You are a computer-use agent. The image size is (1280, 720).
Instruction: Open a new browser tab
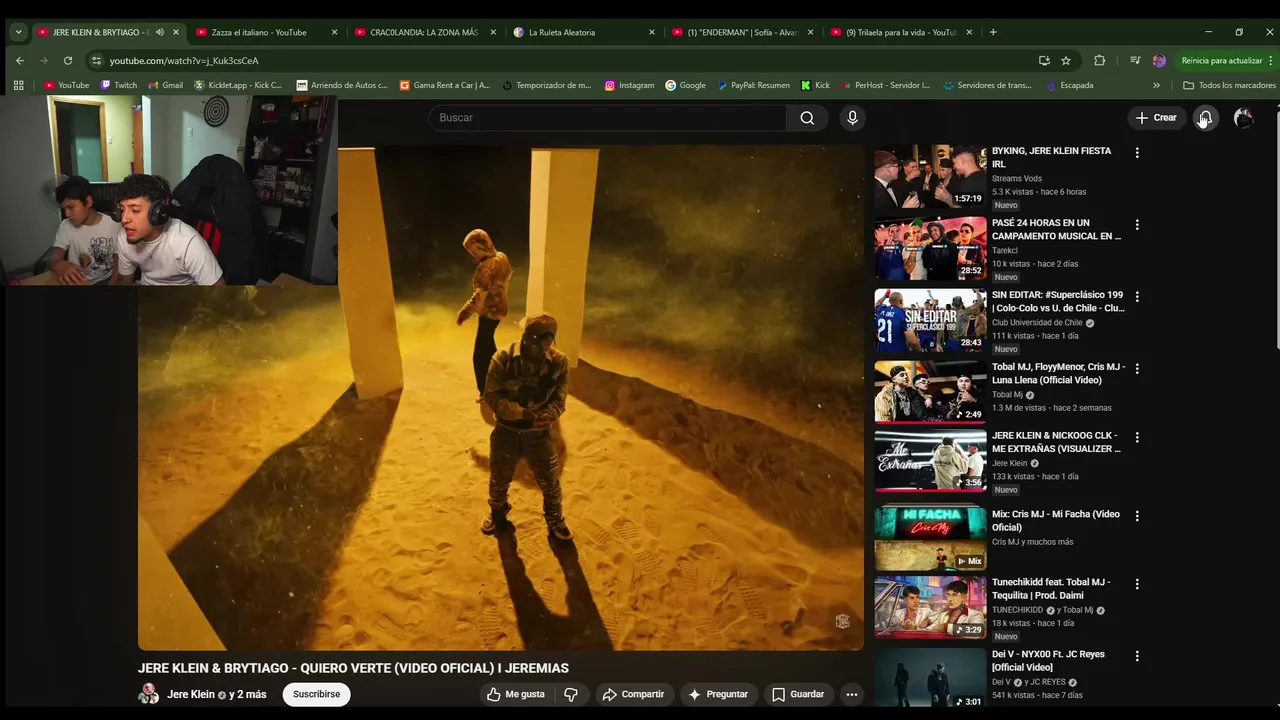[x=993, y=32]
